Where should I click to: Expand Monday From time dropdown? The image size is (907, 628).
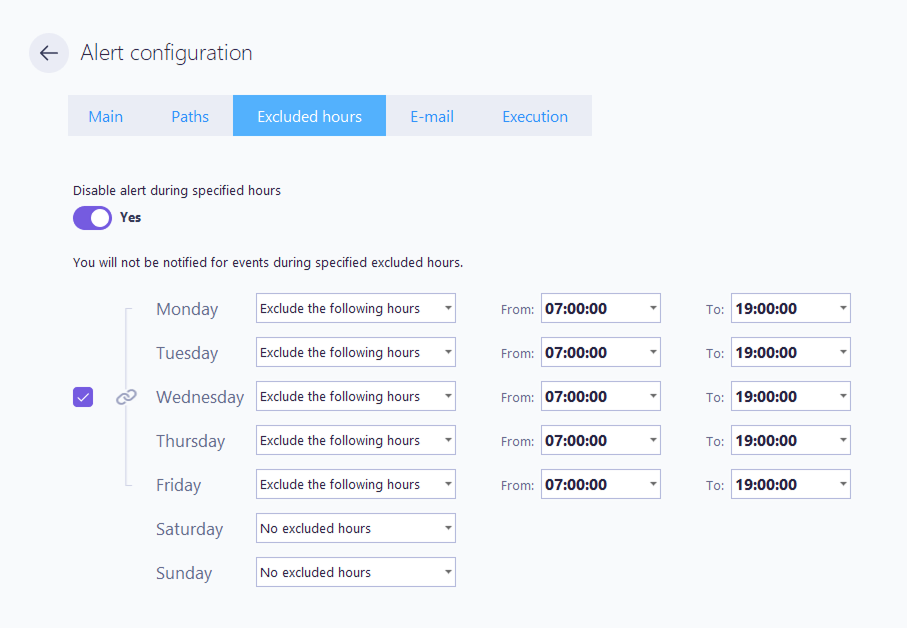click(600, 308)
